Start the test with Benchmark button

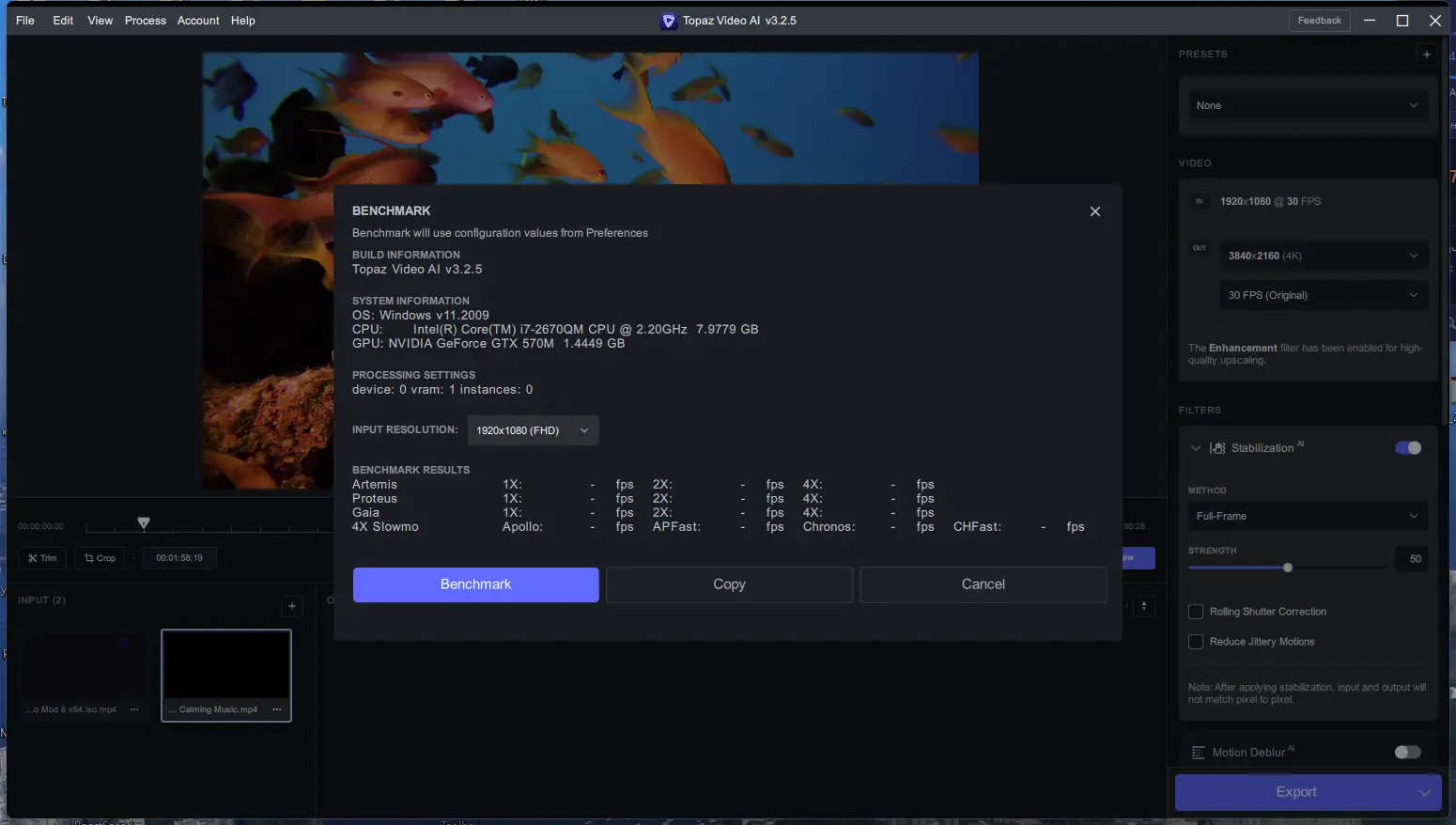pyautogui.click(x=476, y=584)
